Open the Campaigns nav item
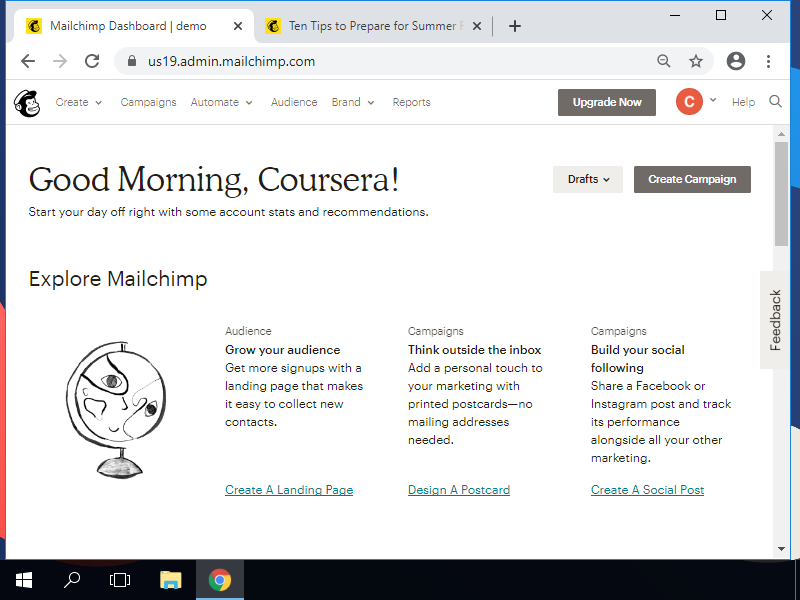Image resolution: width=800 pixels, height=600 pixels. pos(148,102)
